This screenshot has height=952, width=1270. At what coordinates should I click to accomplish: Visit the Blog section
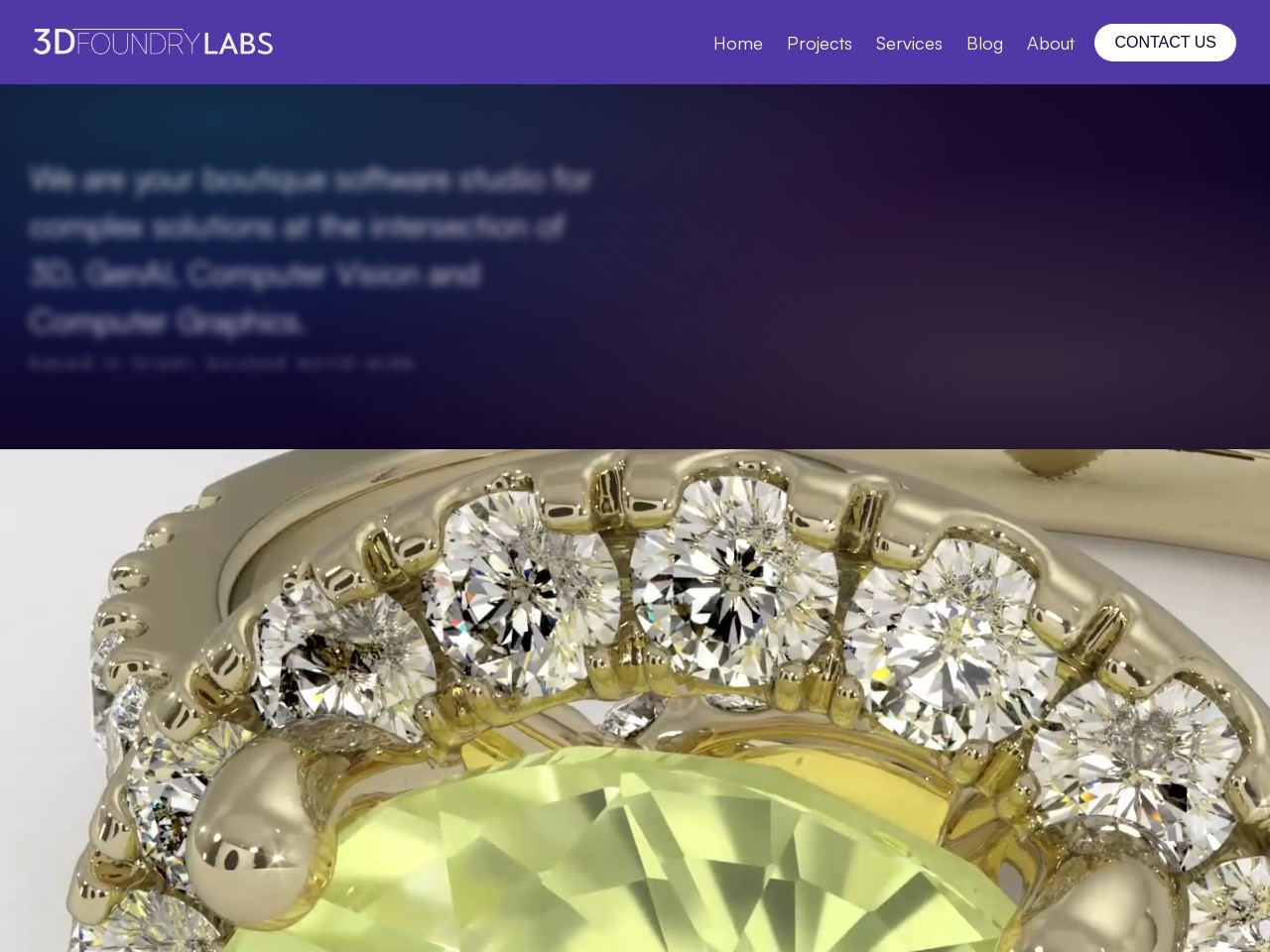984,44
